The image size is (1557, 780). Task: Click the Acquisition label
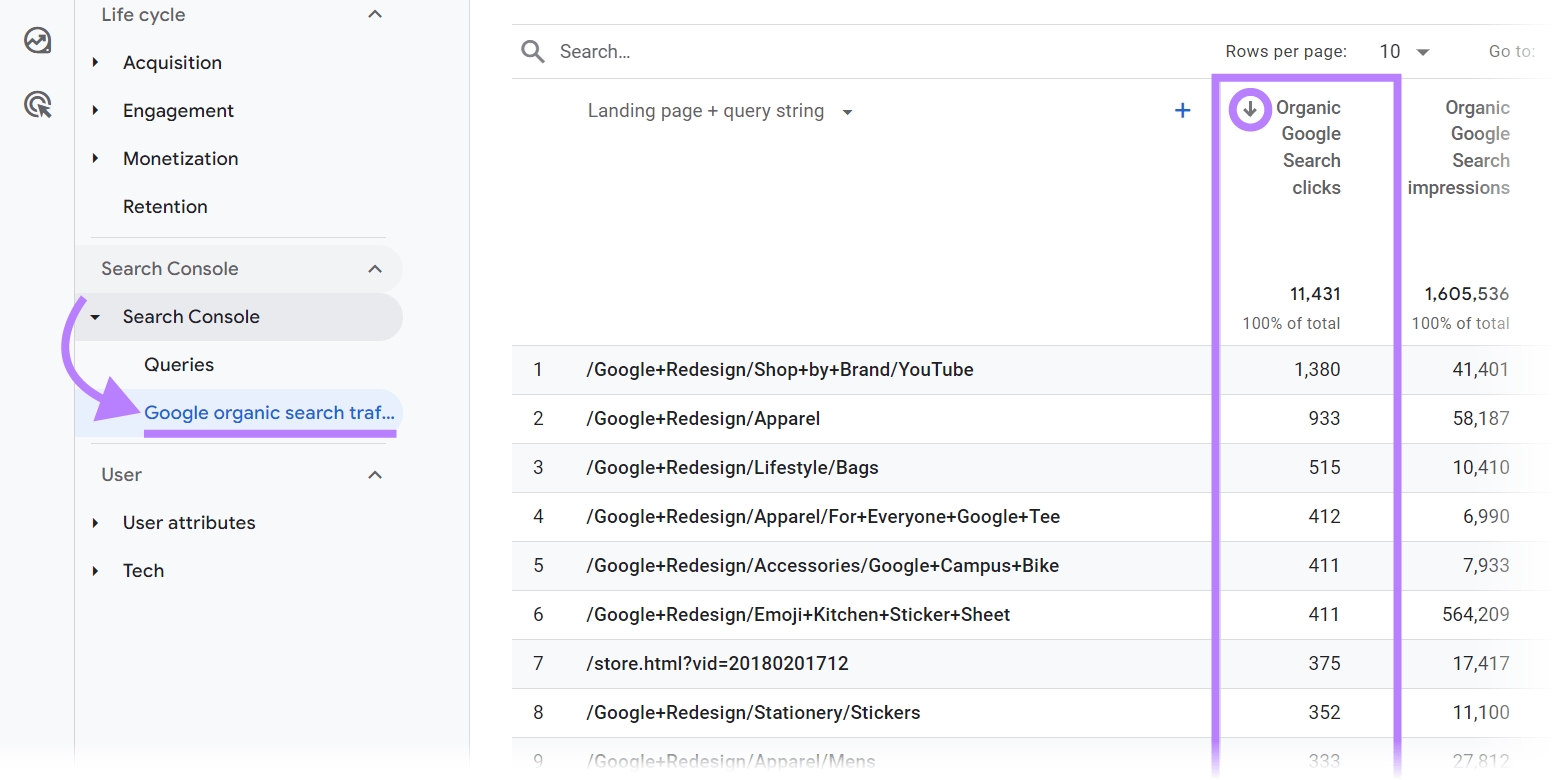click(172, 63)
